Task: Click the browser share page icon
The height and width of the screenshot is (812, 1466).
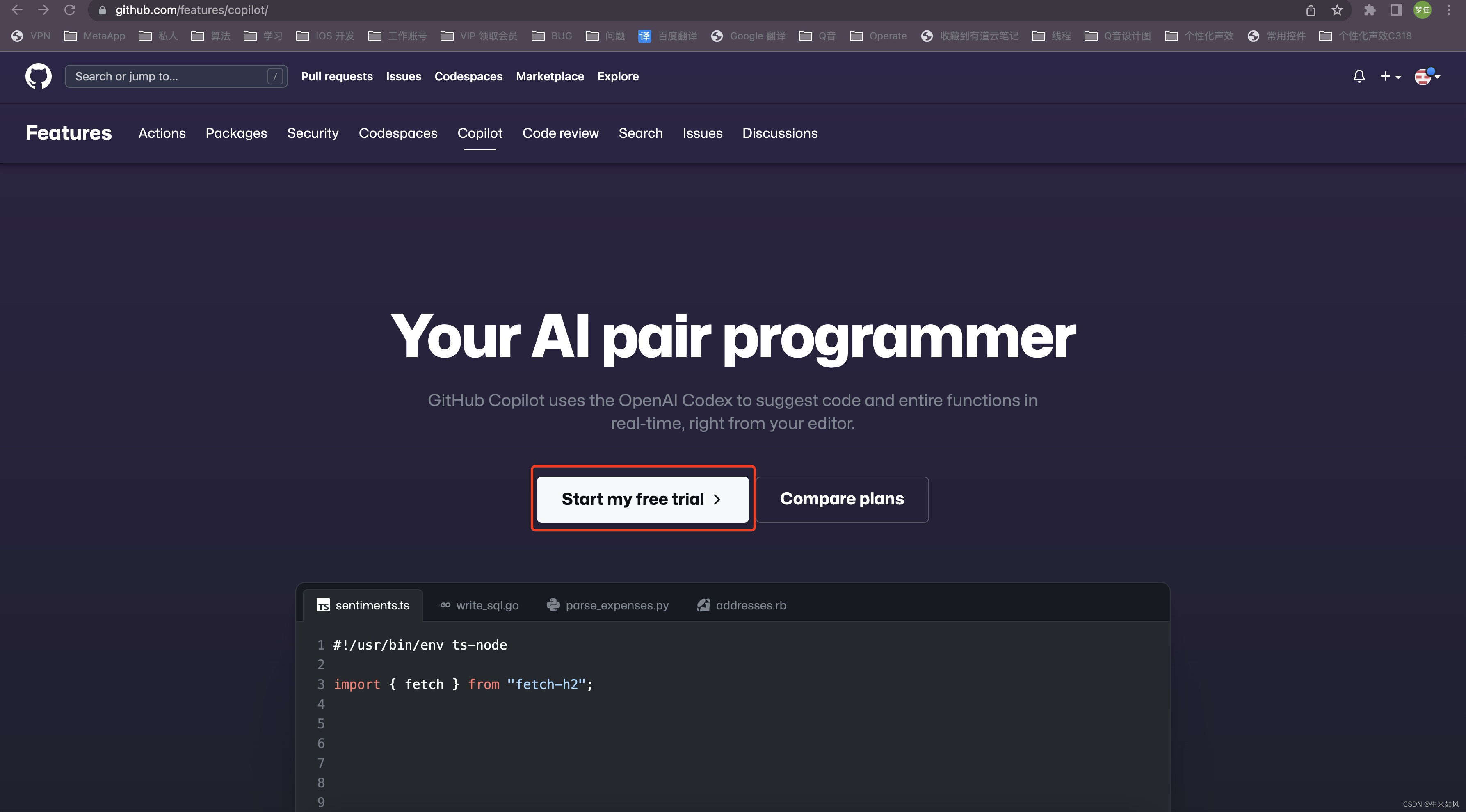Action: pos(1311,10)
